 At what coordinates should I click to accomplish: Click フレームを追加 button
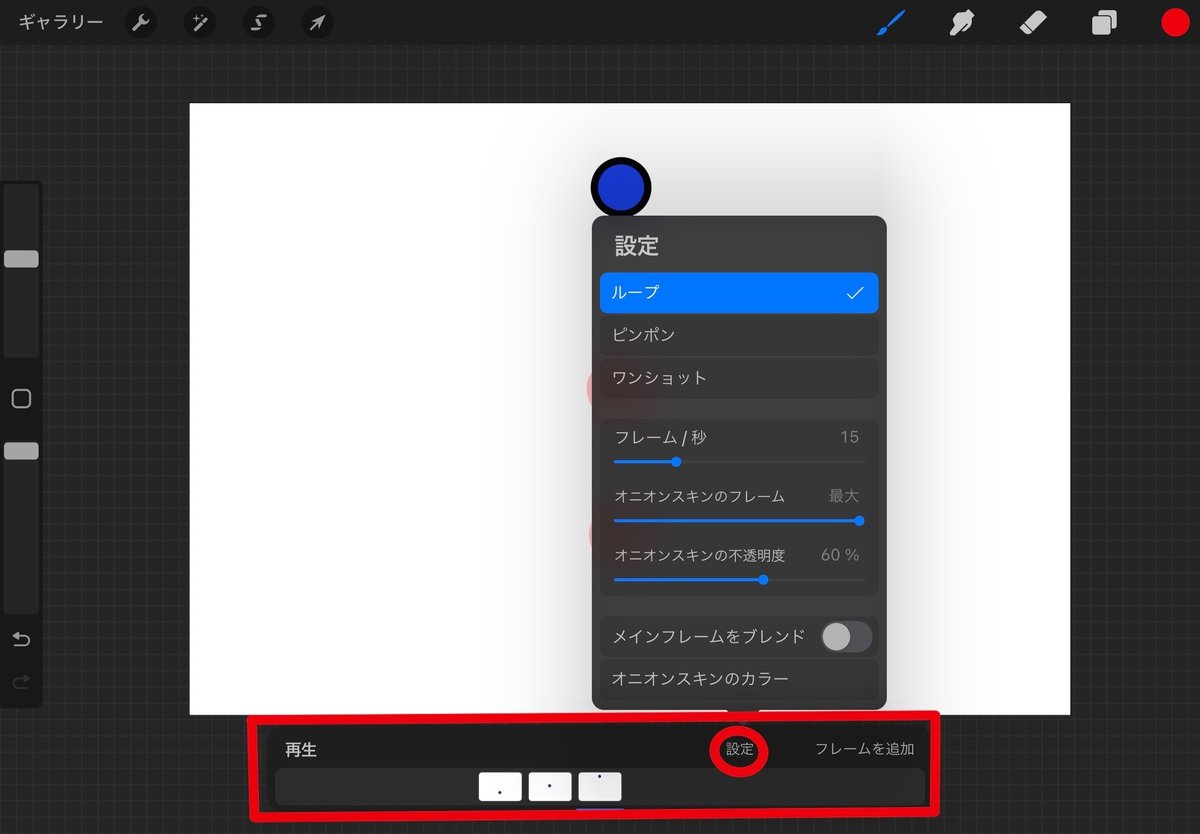coord(865,749)
